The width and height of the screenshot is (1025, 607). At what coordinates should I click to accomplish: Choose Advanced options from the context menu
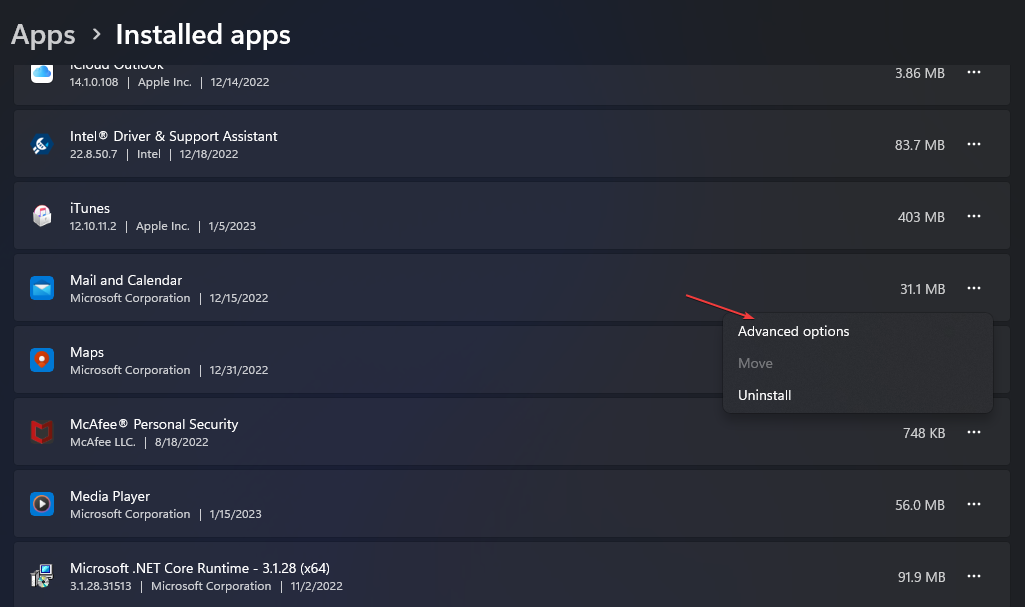click(x=793, y=332)
